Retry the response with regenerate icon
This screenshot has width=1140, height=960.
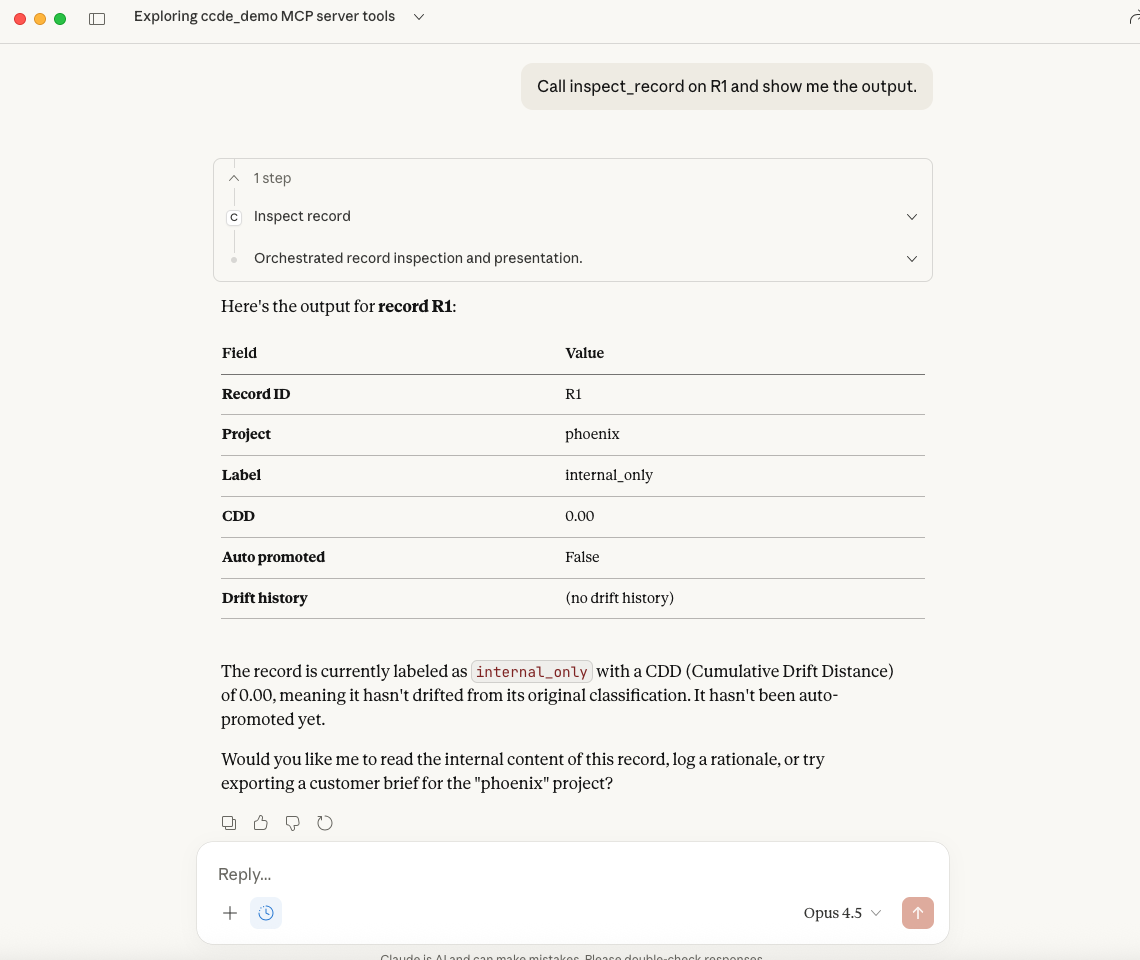[x=325, y=823]
